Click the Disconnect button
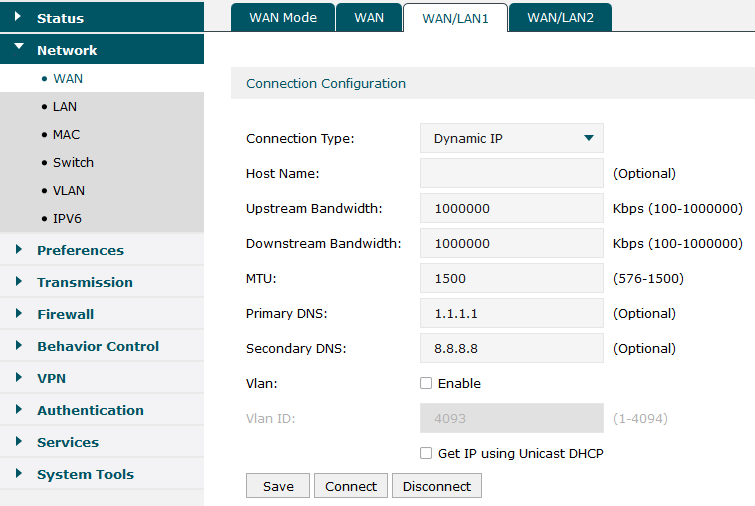 (437, 486)
